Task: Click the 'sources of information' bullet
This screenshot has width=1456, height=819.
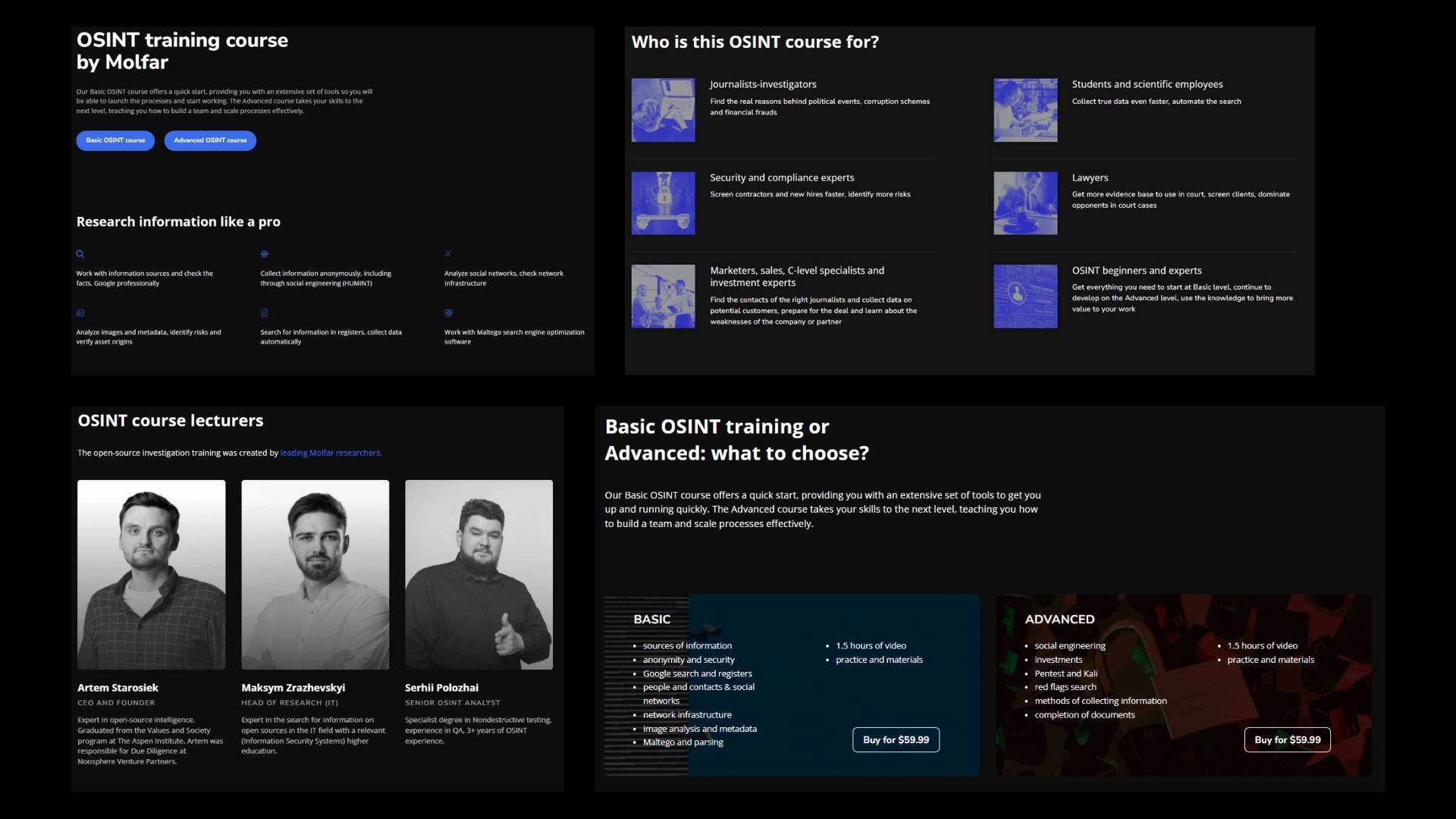Action: click(687, 646)
